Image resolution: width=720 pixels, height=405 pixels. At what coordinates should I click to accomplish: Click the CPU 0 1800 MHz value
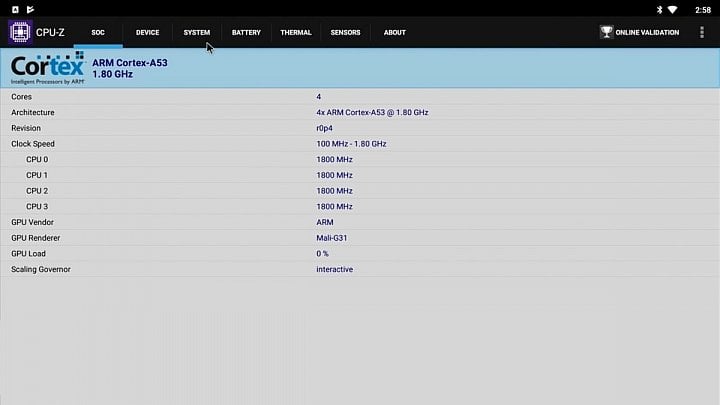click(x=334, y=159)
